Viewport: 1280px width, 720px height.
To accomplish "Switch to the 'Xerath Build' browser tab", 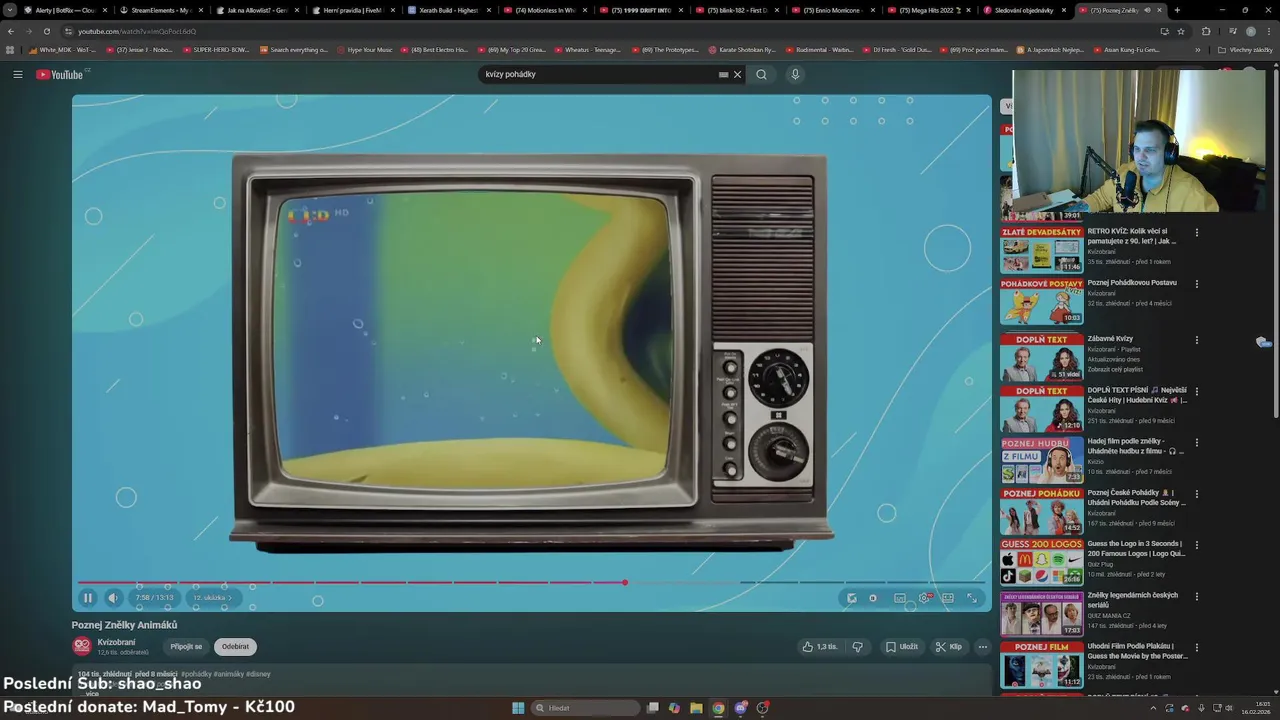I will click(448, 10).
